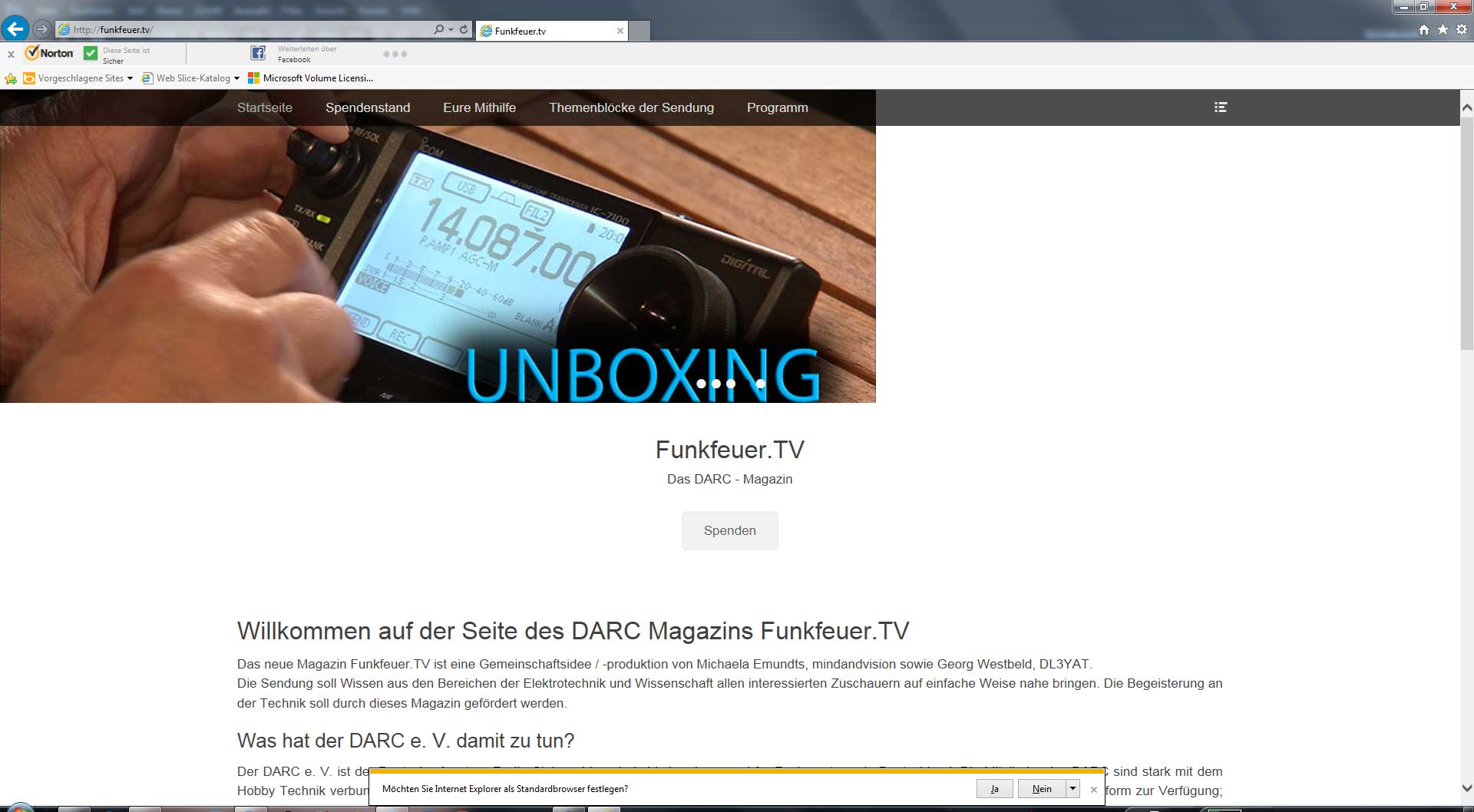
Task: Click the 'Das DARC - Magazin' subtitle
Action: [x=729, y=479]
